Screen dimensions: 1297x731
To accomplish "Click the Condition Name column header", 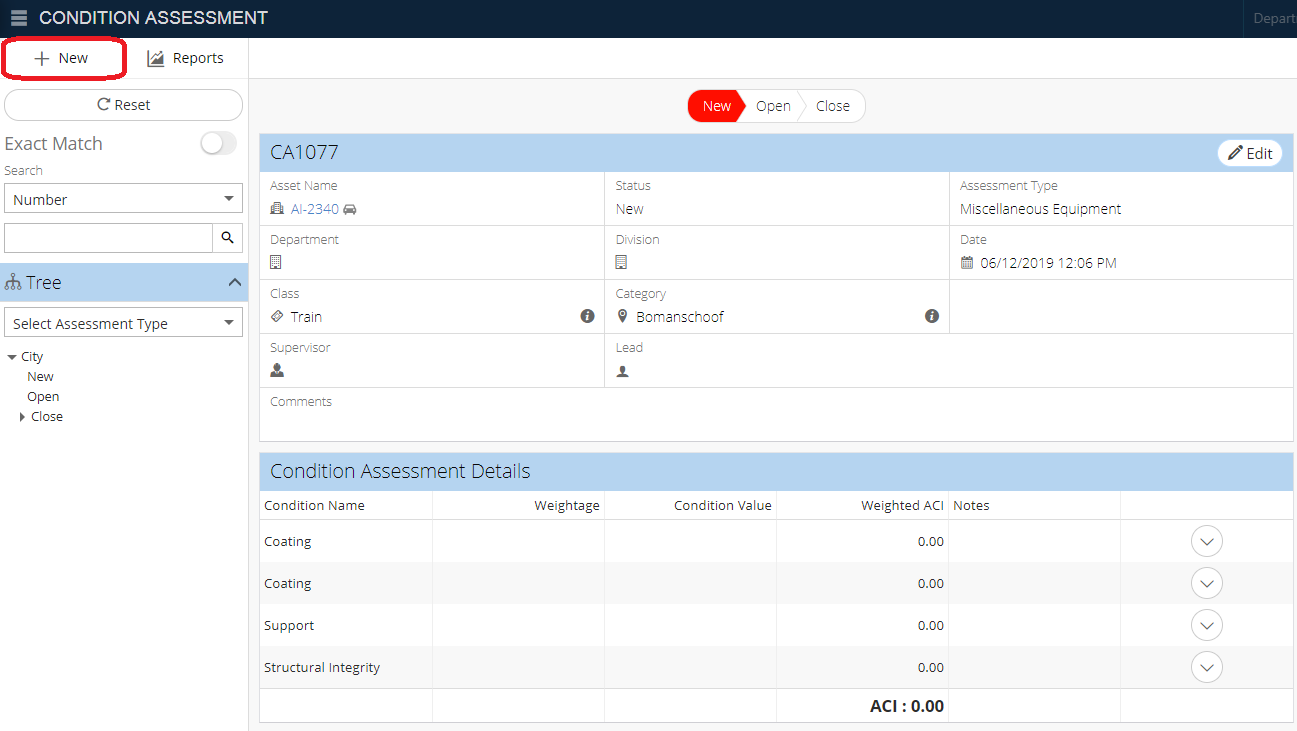I will [314, 506].
